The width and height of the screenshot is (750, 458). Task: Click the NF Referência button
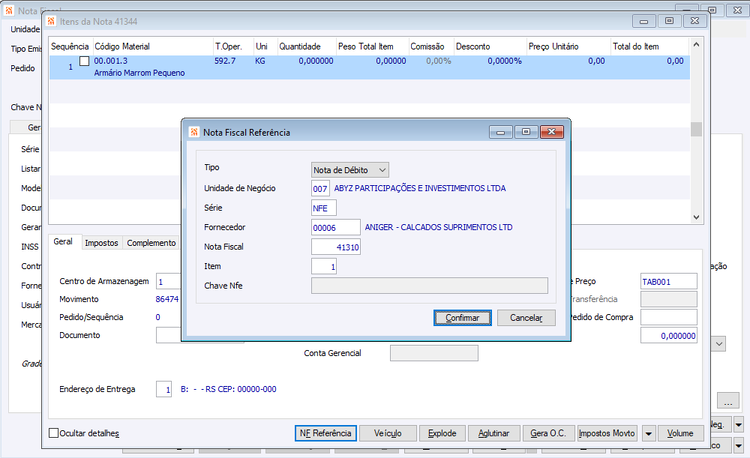point(326,434)
